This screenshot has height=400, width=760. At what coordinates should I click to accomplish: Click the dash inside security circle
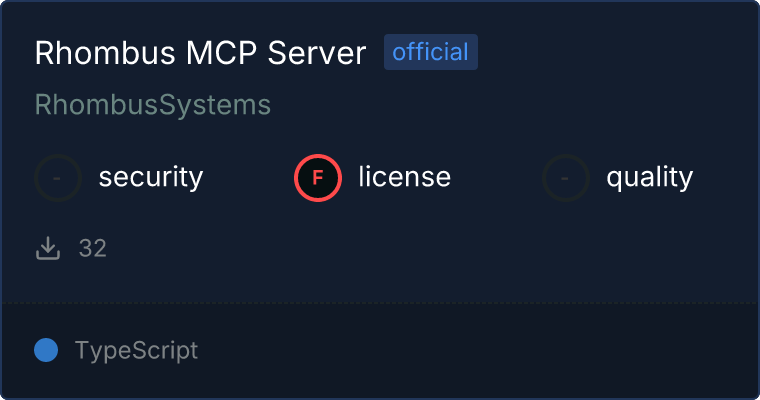click(x=57, y=178)
